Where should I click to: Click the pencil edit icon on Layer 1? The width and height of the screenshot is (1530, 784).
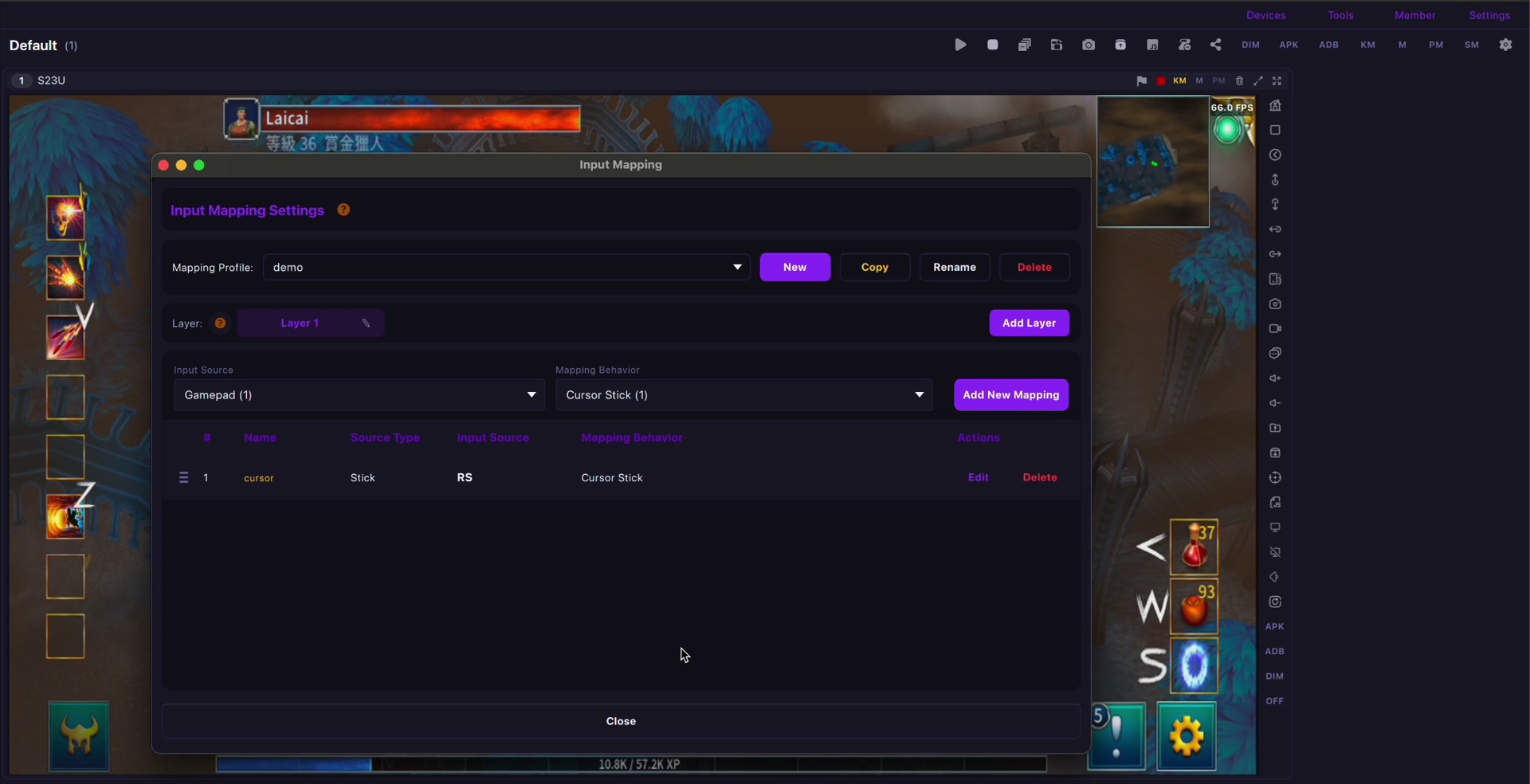[x=367, y=323]
